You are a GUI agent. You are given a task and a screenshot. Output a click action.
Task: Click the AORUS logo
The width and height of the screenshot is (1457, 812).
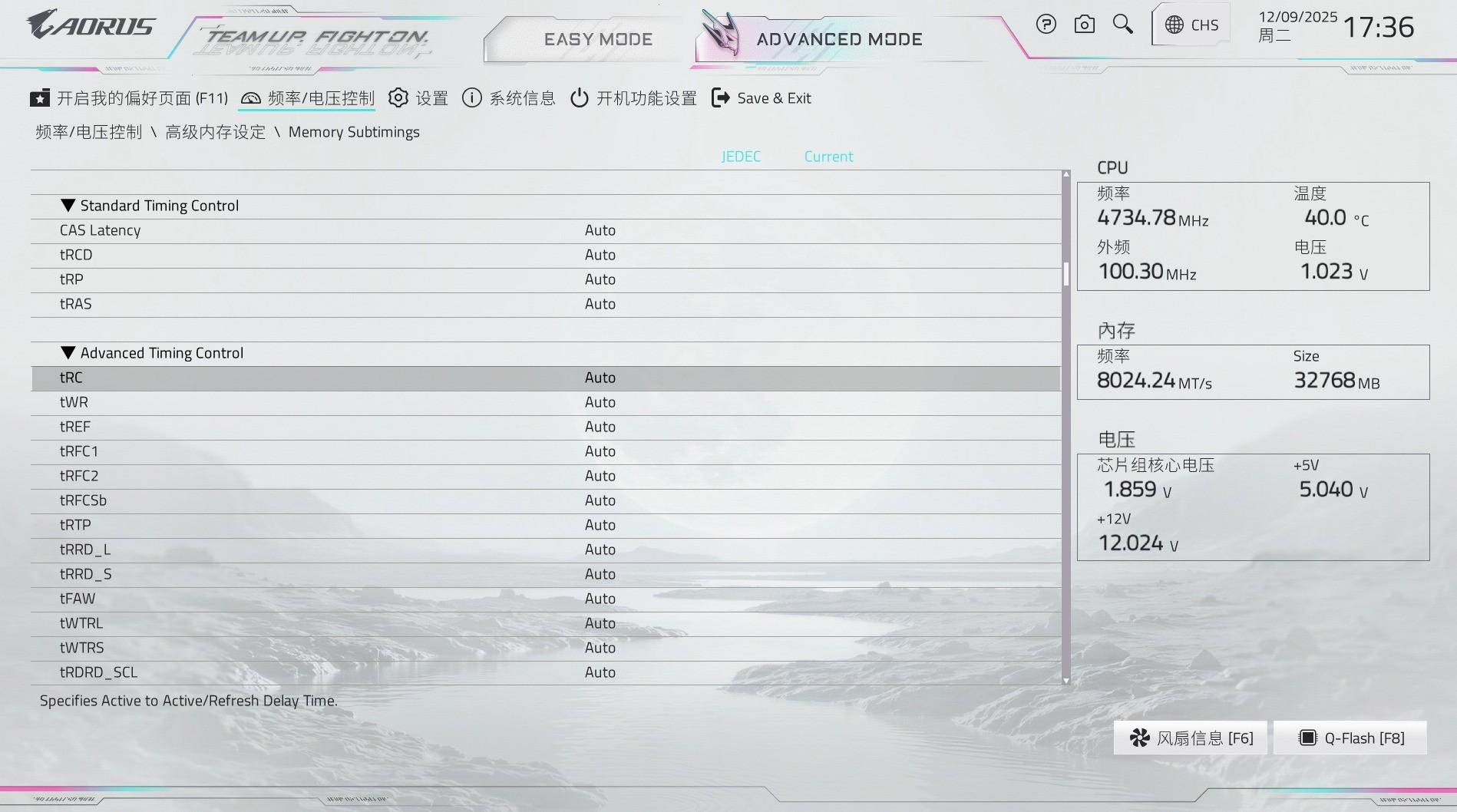pos(91,25)
